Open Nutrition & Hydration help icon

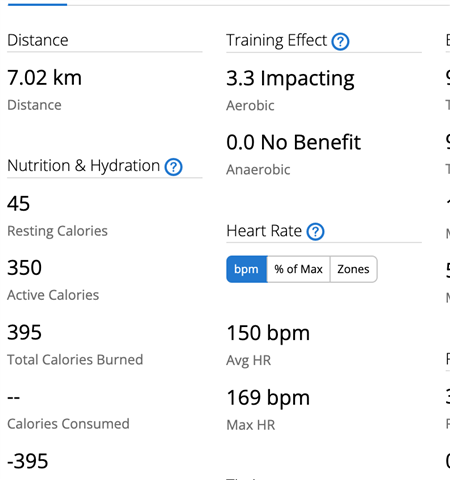173,167
